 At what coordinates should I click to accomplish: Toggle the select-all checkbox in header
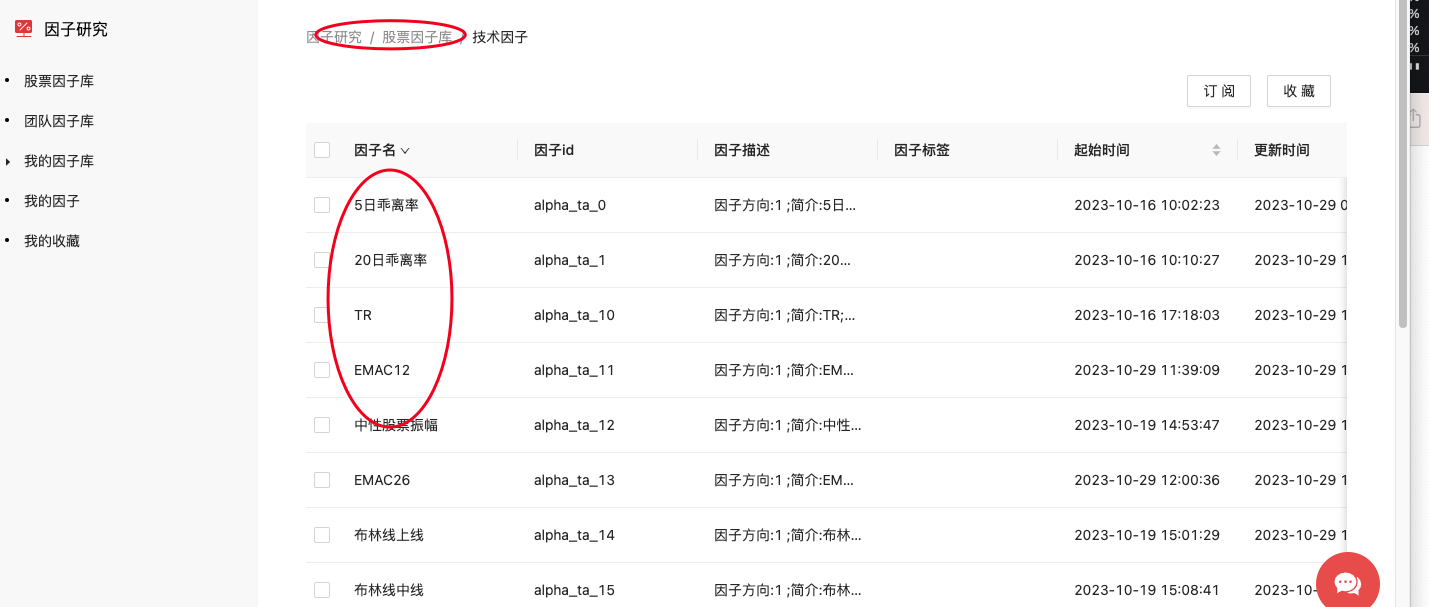pos(322,150)
